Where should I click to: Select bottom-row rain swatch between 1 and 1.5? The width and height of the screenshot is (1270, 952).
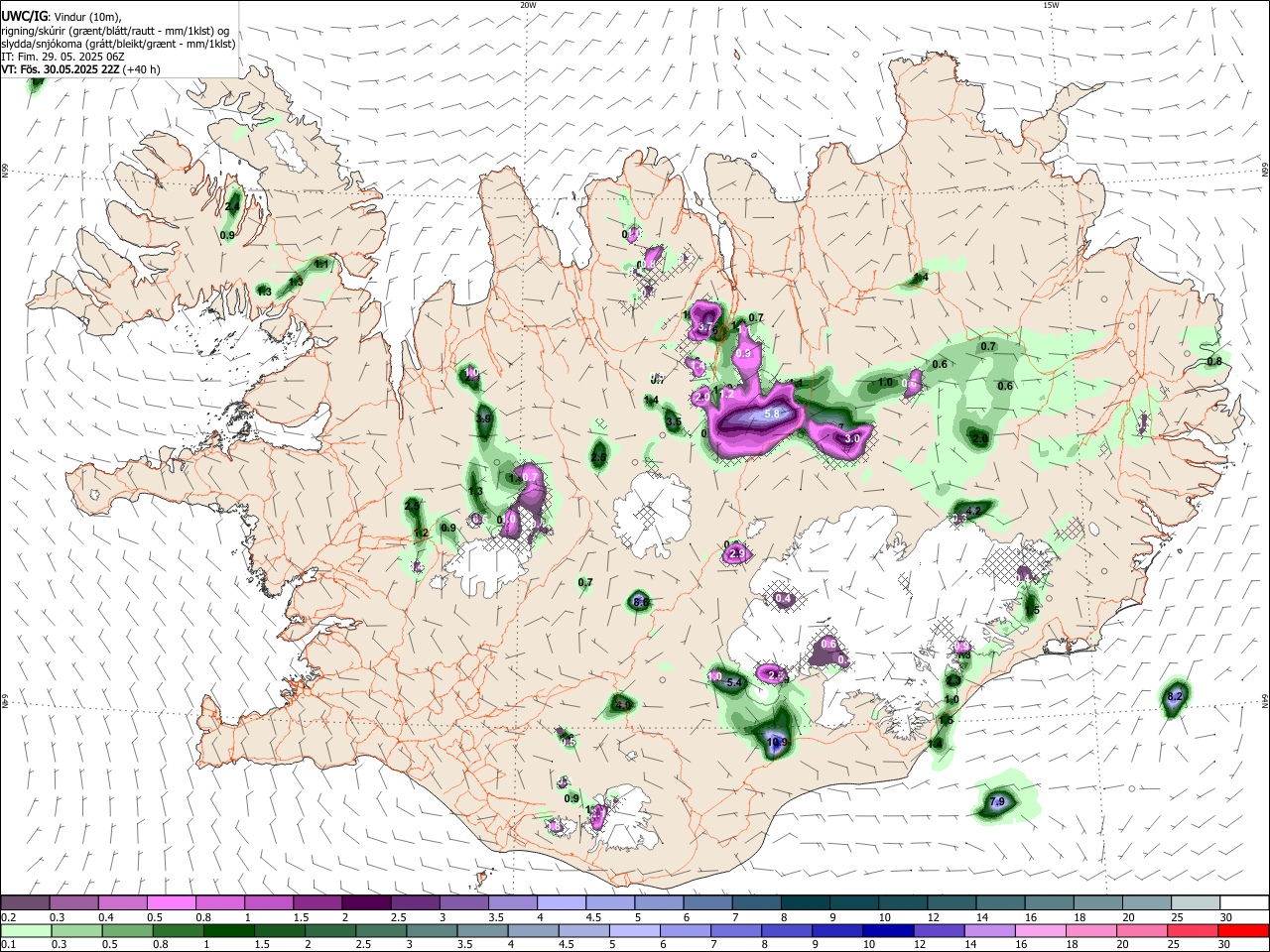tap(228, 930)
